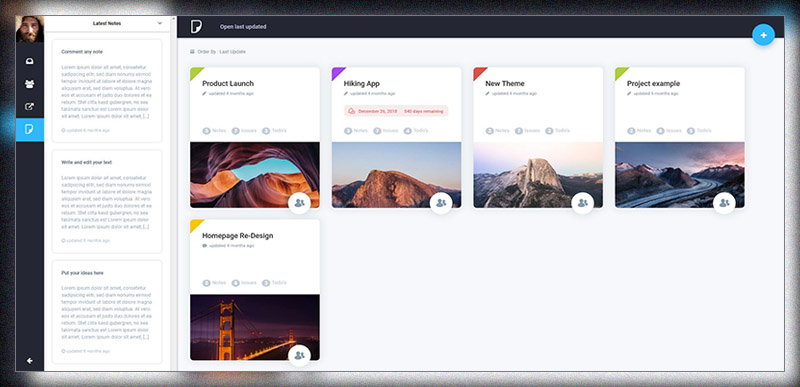Click the bell icon in Hiking App deadline
Viewport: 800px width, 387px height.
(x=352, y=111)
